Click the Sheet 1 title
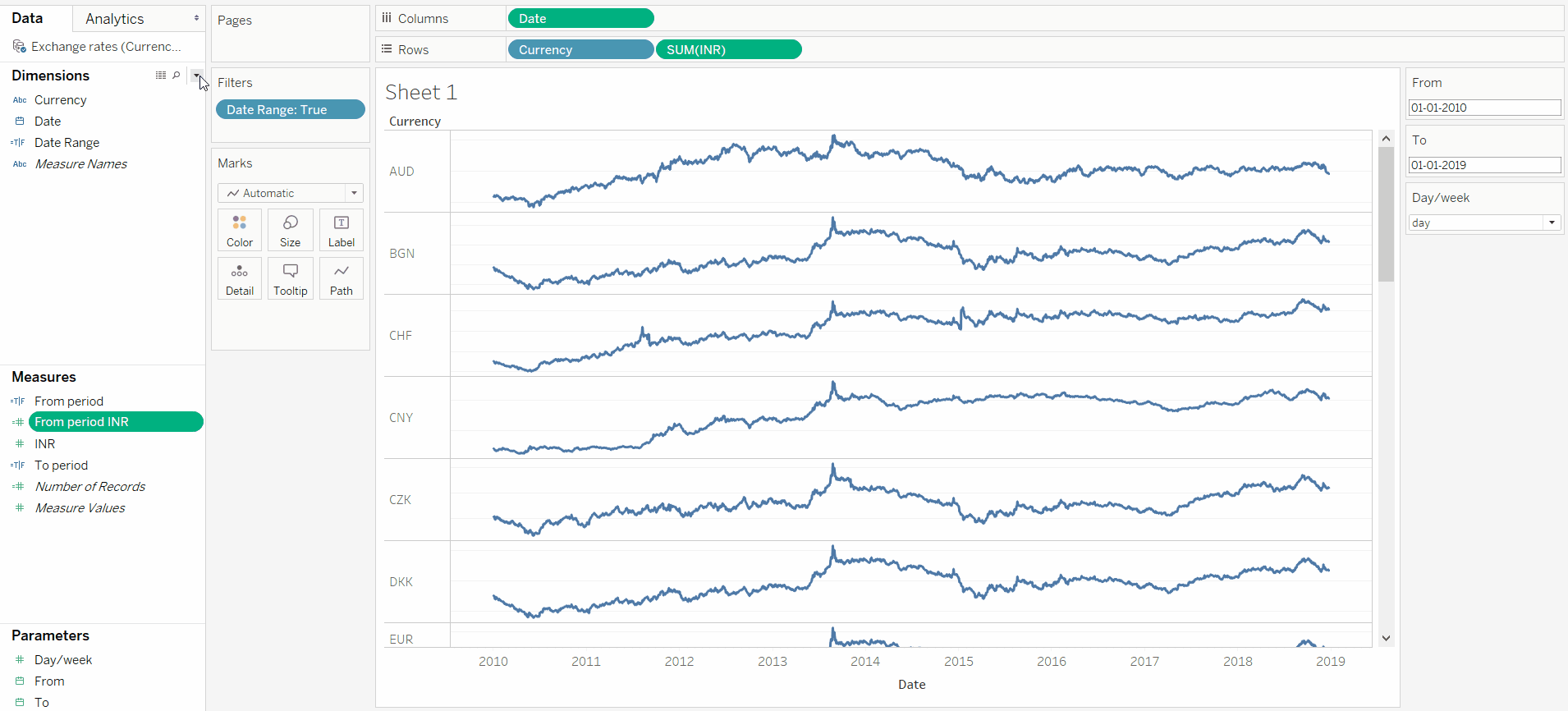 (x=421, y=92)
